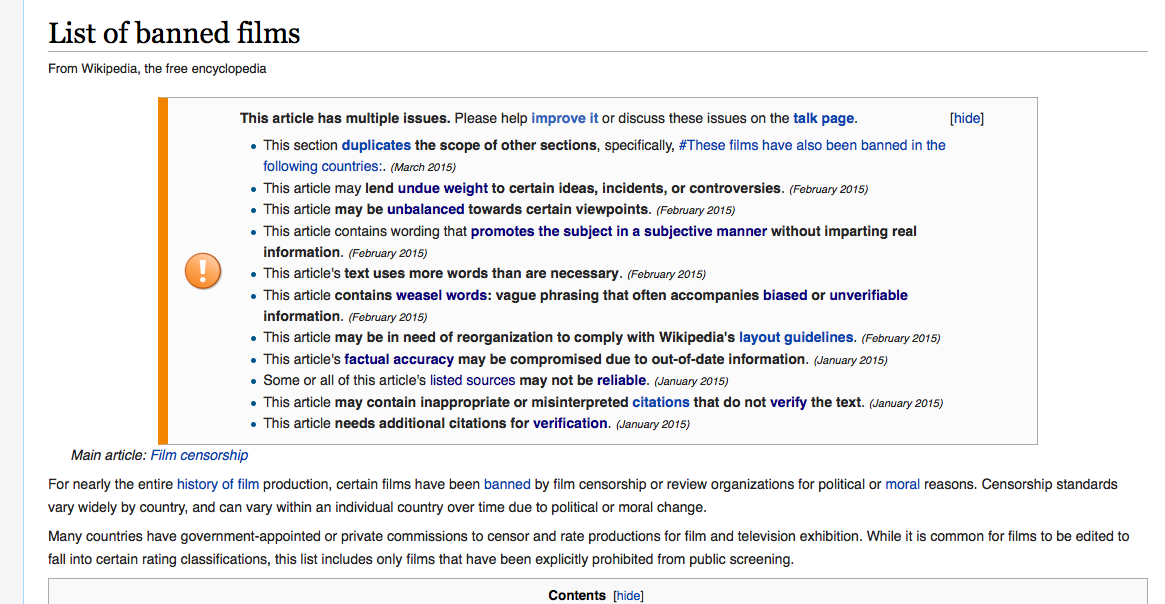Open the 'verify' link
This screenshot has width=1165, height=604.
(788, 402)
